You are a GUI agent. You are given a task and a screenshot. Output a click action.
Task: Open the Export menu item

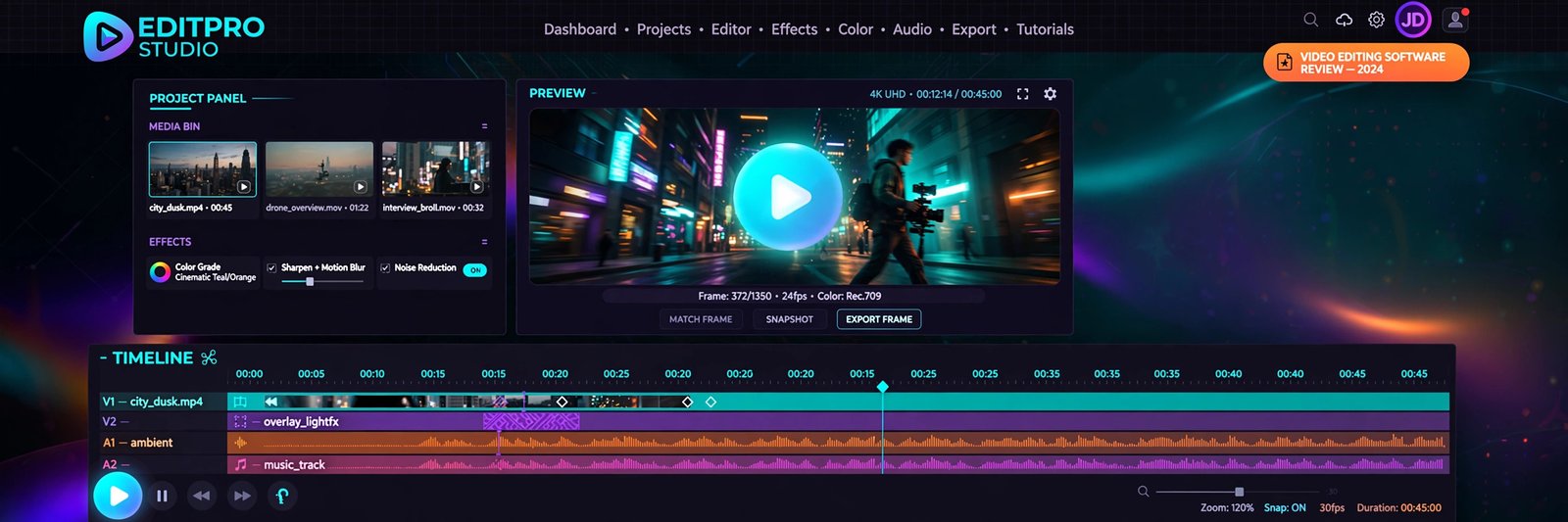tap(974, 29)
